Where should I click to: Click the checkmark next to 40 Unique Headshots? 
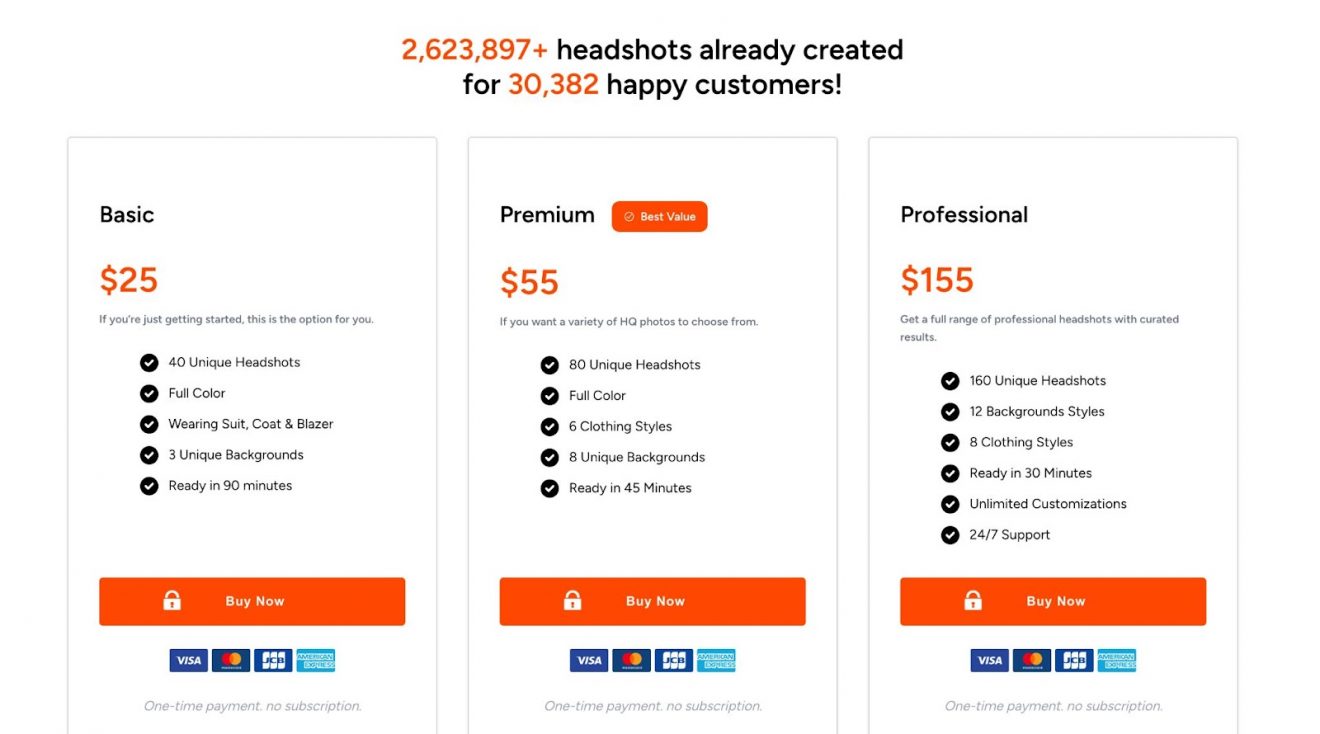tap(149, 362)
